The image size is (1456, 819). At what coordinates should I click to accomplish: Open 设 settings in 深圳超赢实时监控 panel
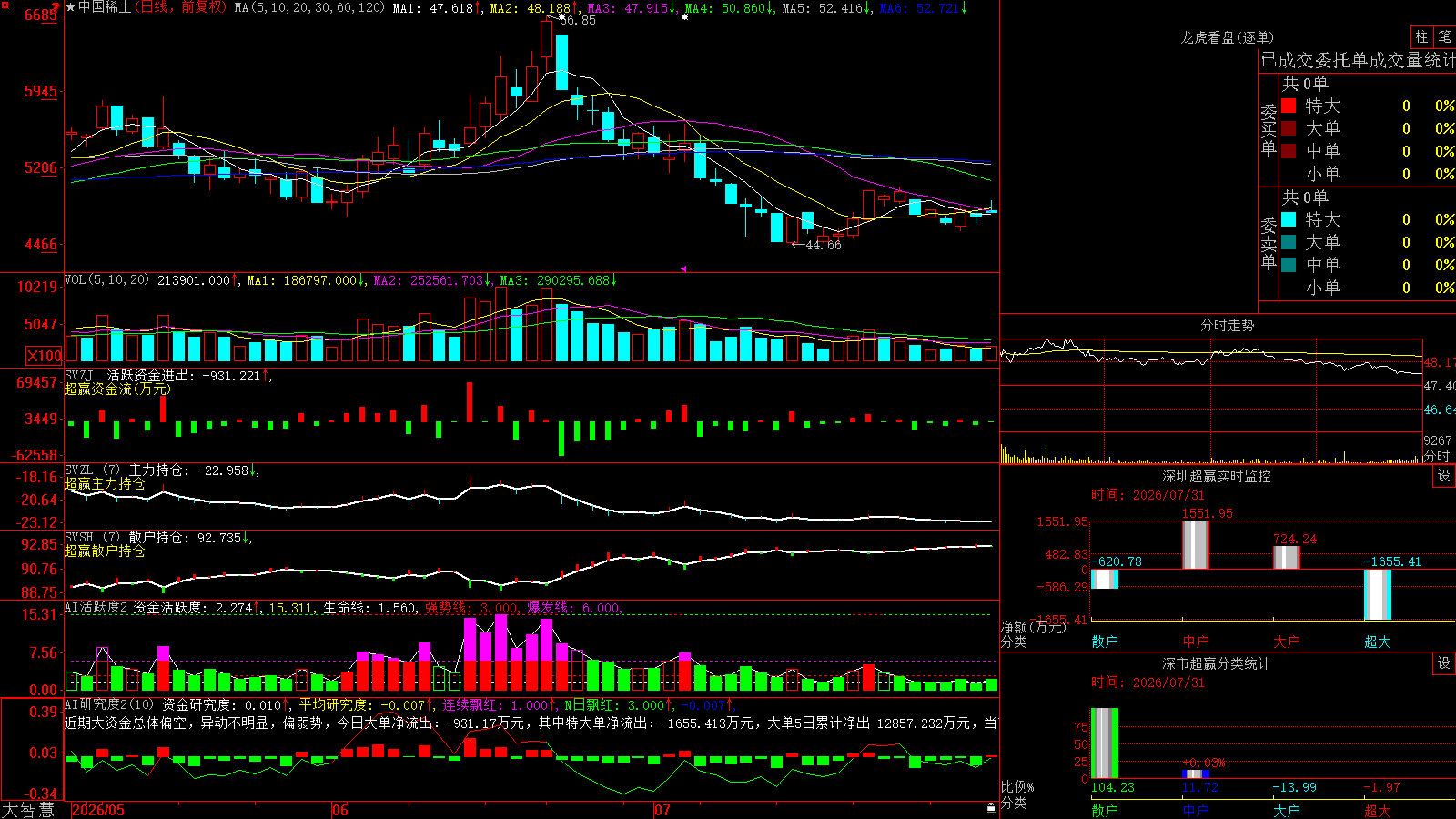click(1444, 476)
